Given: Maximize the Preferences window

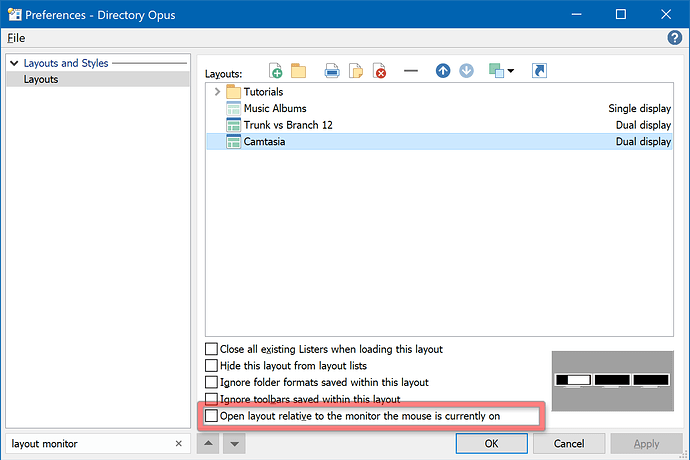Looking at the screenshot, I should coord(621,15).
